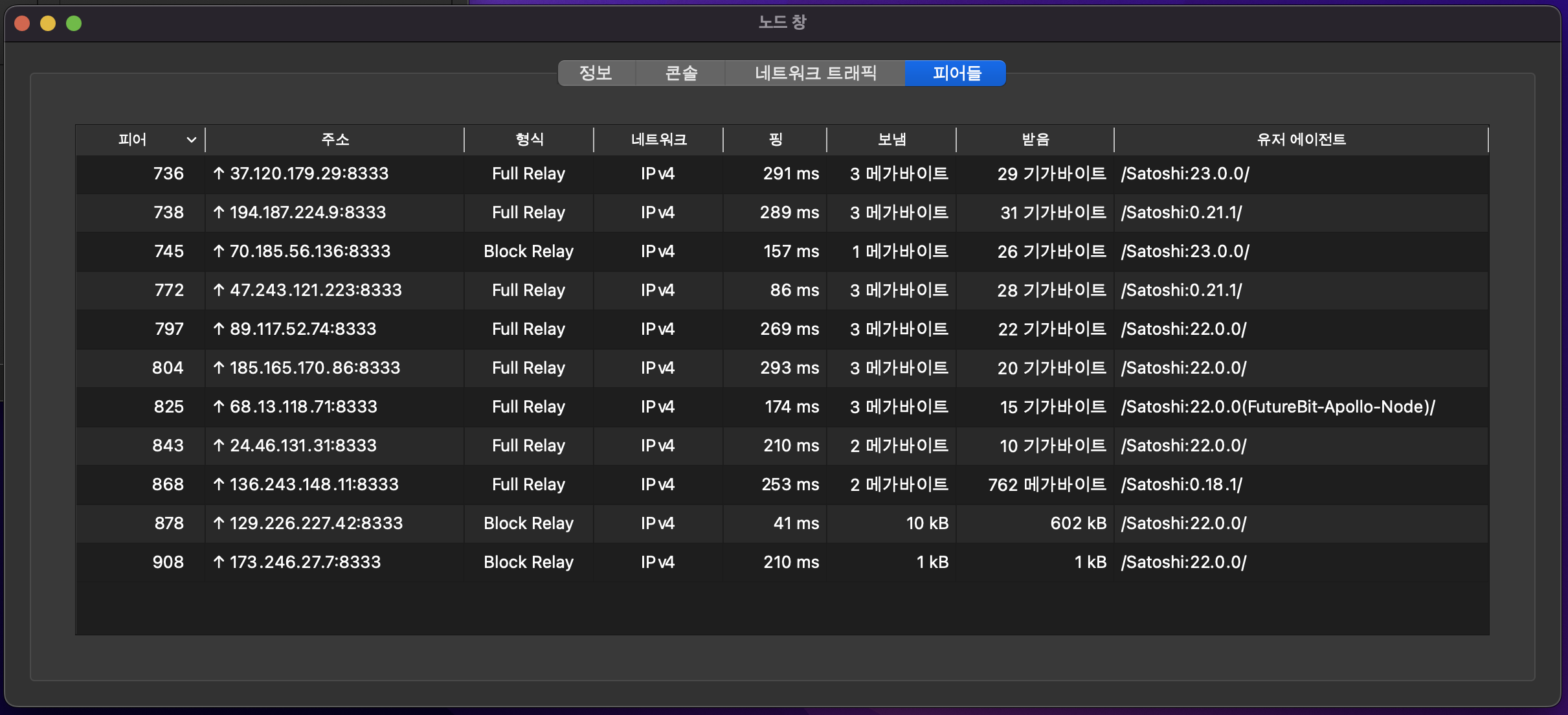
Task: Sort peers by 핑 column header
Action: (775, 140)
